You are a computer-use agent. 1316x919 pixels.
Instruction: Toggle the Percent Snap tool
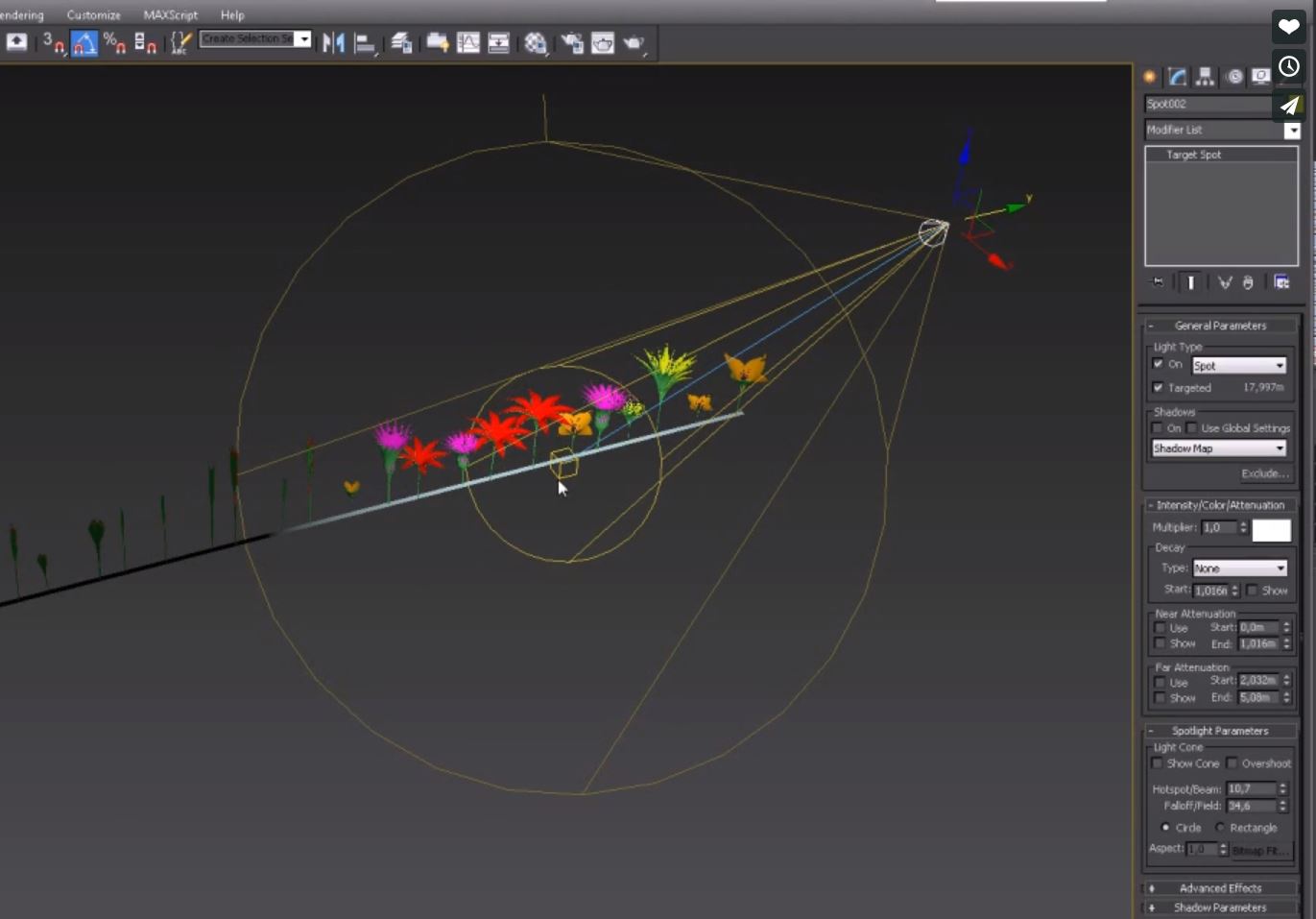(x=113, y=42)
